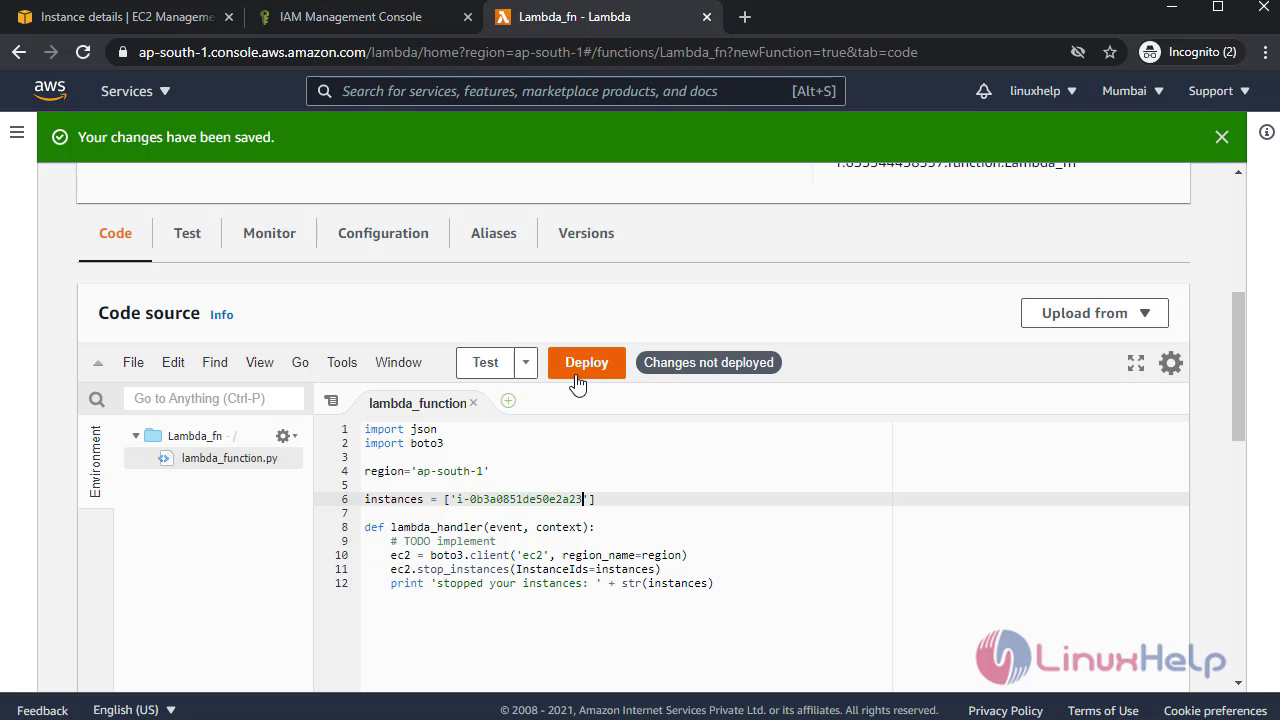Switch to the Versions tab
1280x720 pixels.
click(x=586, y=233)
